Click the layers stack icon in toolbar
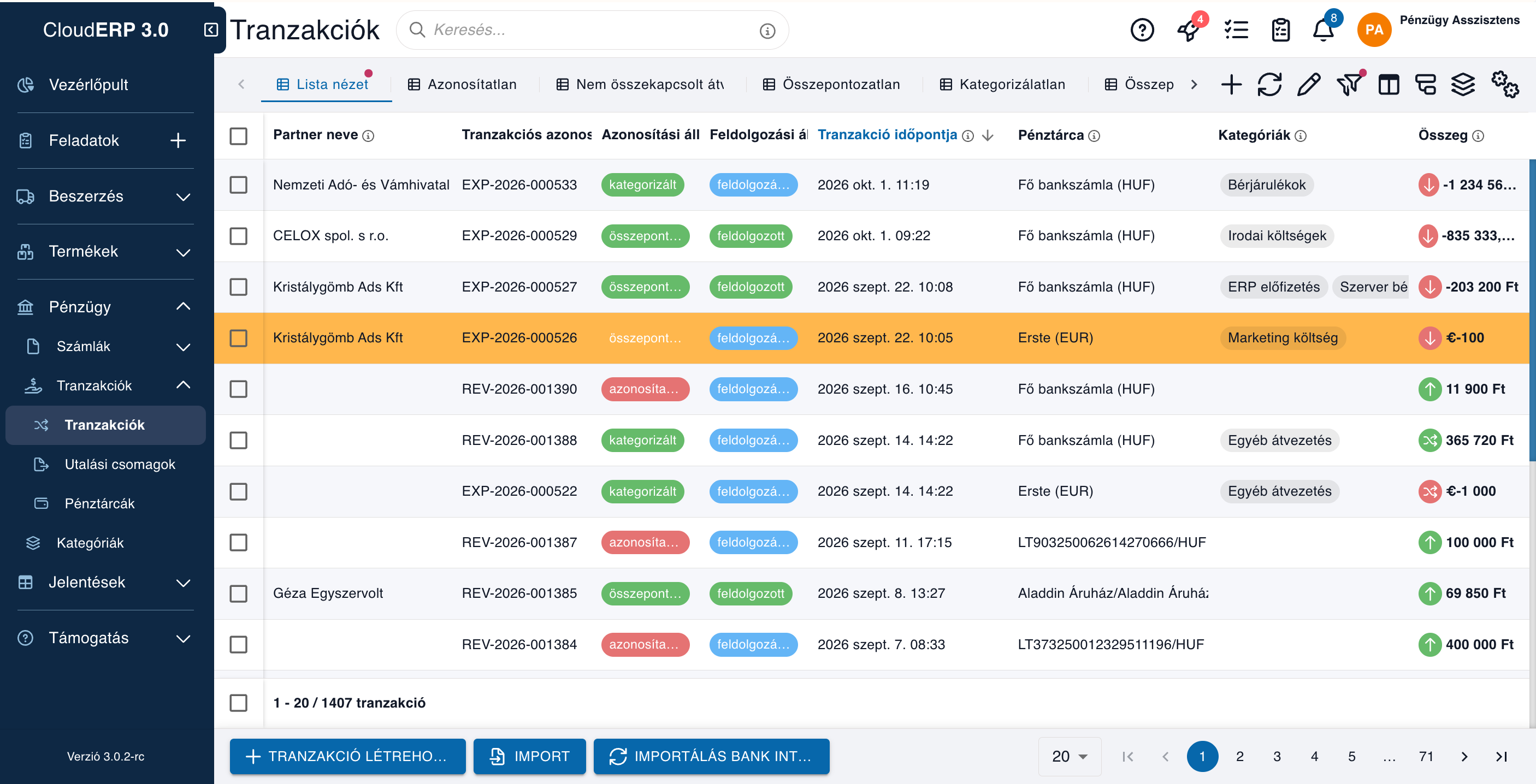 point(1463,85)
